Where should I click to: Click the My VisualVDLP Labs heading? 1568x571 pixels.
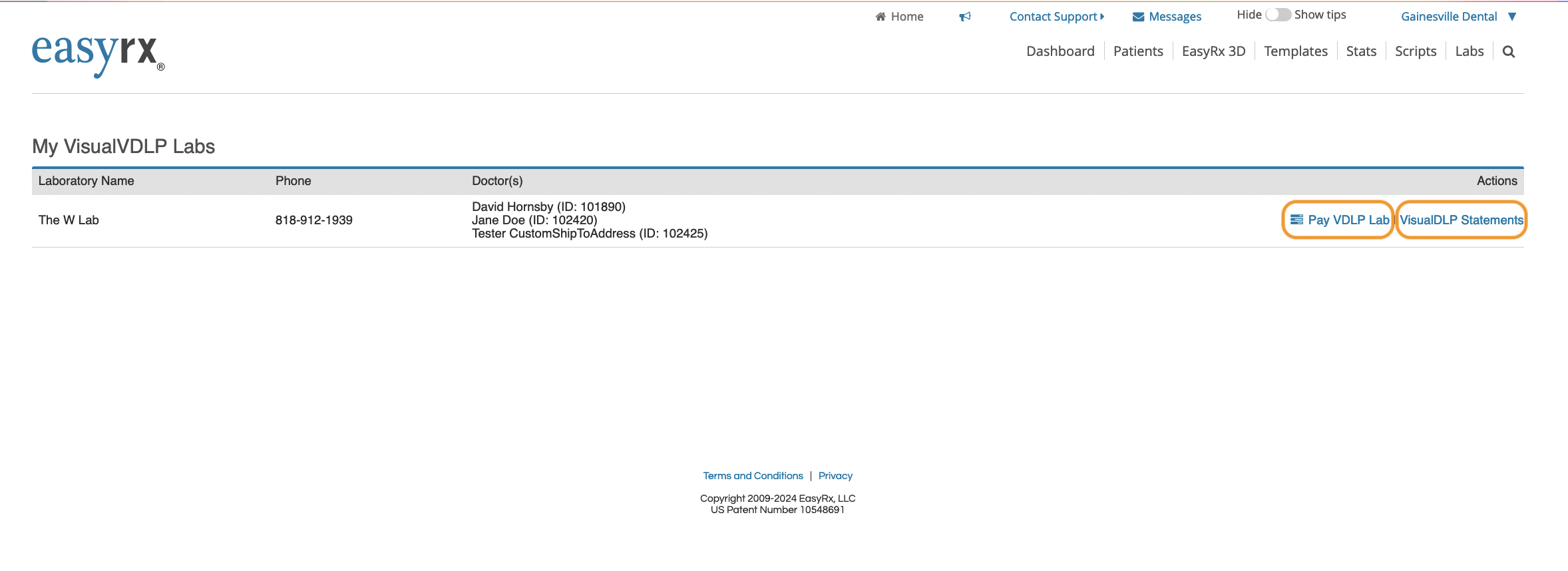pos(123,146)
